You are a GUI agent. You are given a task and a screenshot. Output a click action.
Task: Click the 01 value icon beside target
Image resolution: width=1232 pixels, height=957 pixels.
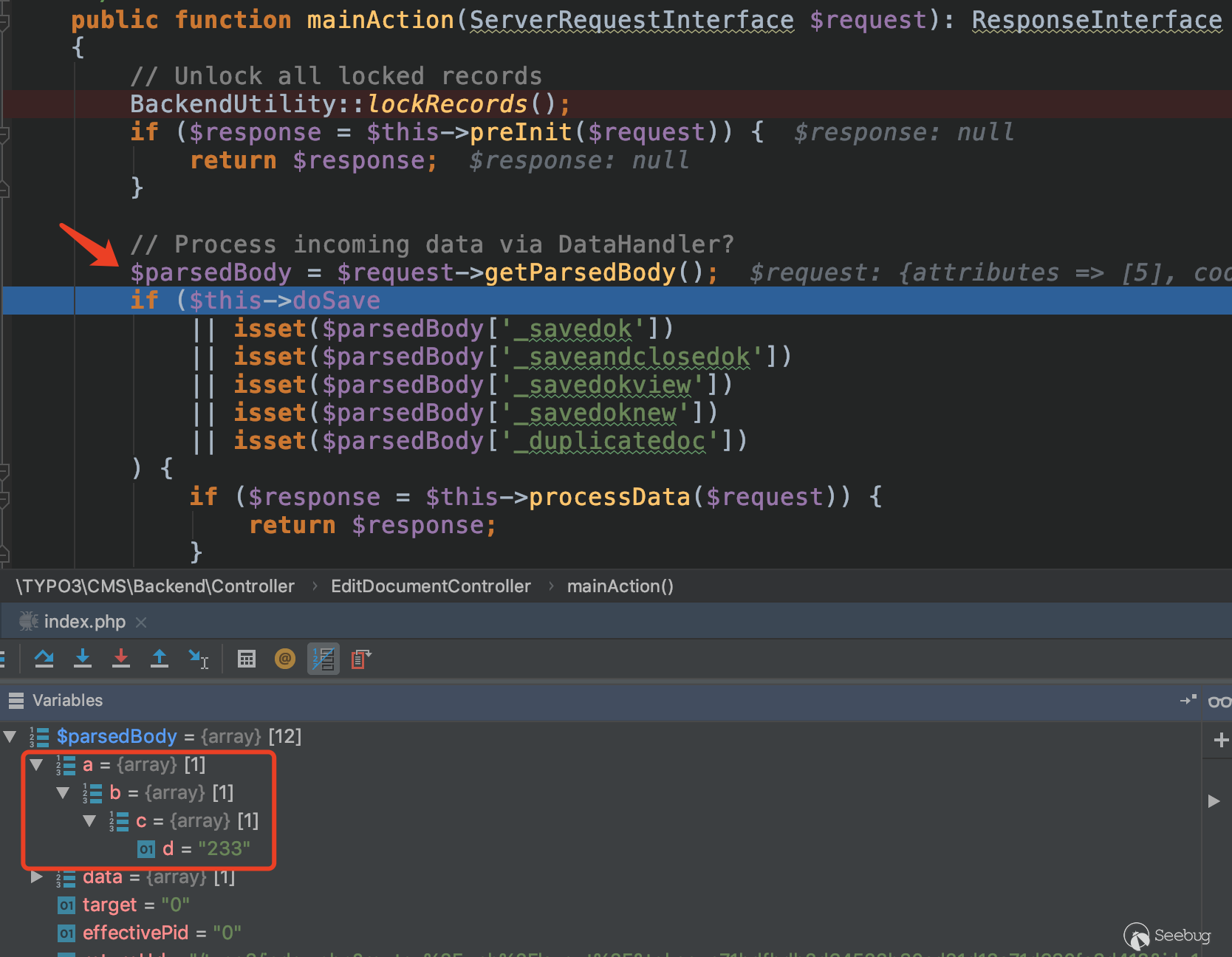[x=66, y=905]
